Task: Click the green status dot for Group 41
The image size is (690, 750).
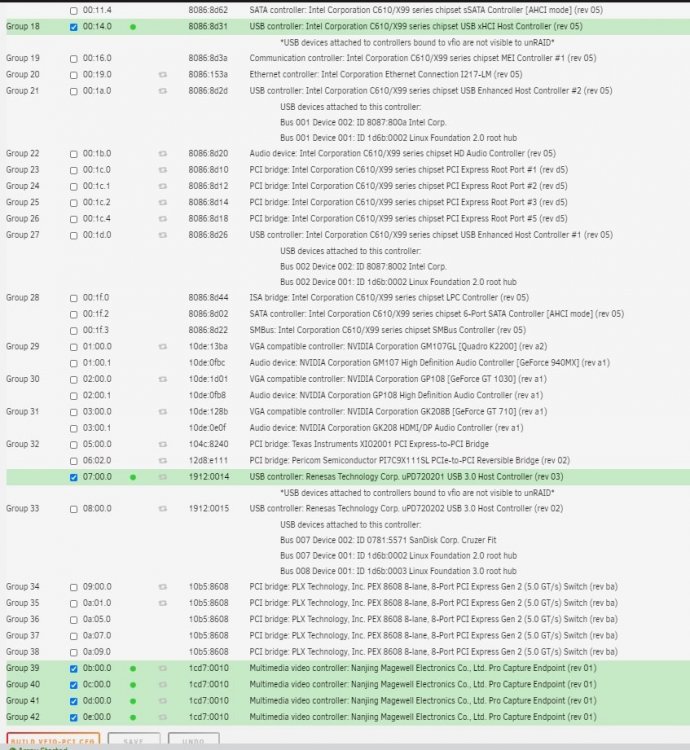Action: 133,701
